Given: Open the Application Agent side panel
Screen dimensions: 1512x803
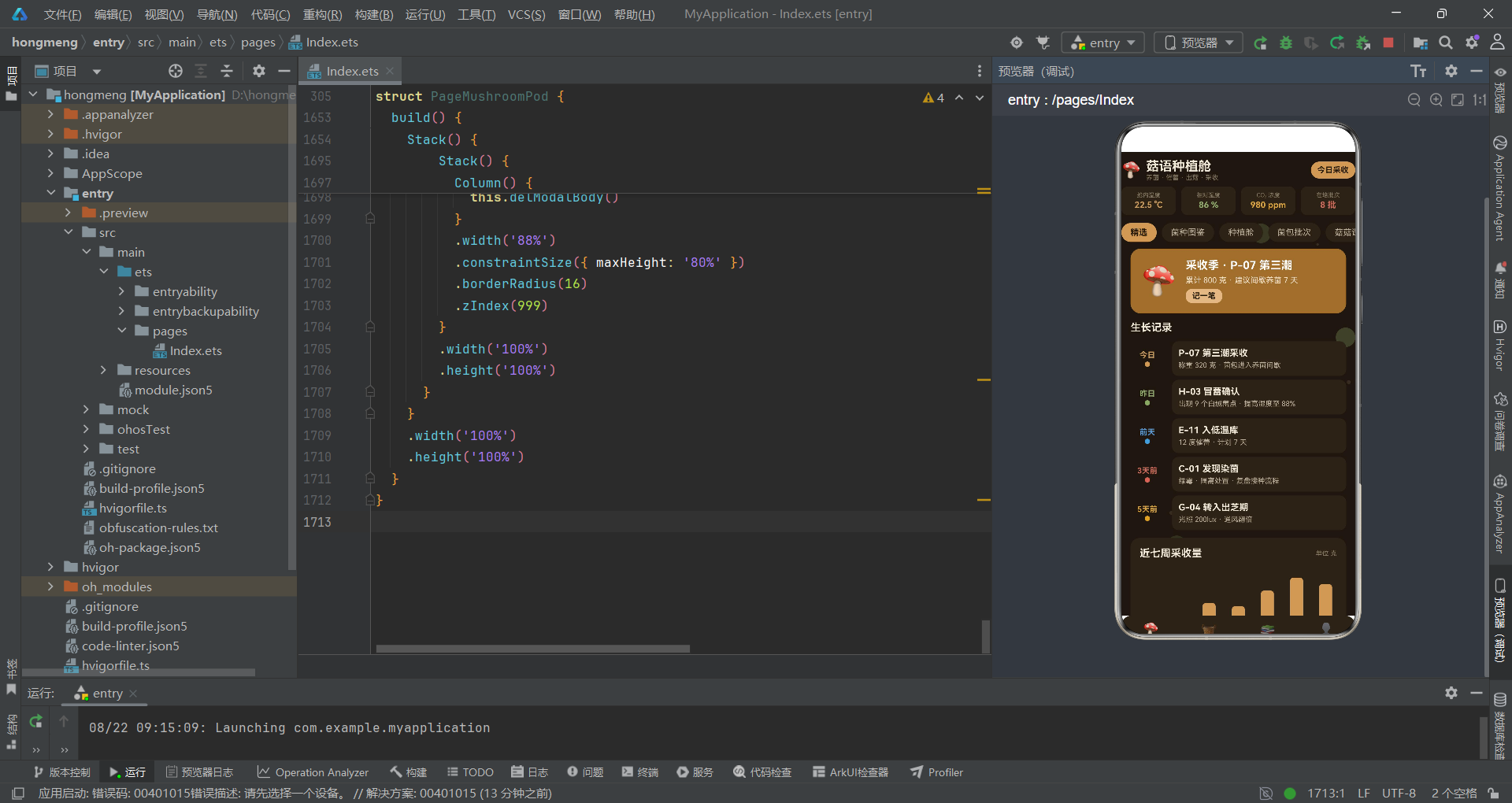Looking at the screenshot, I should pos(1500,189).
